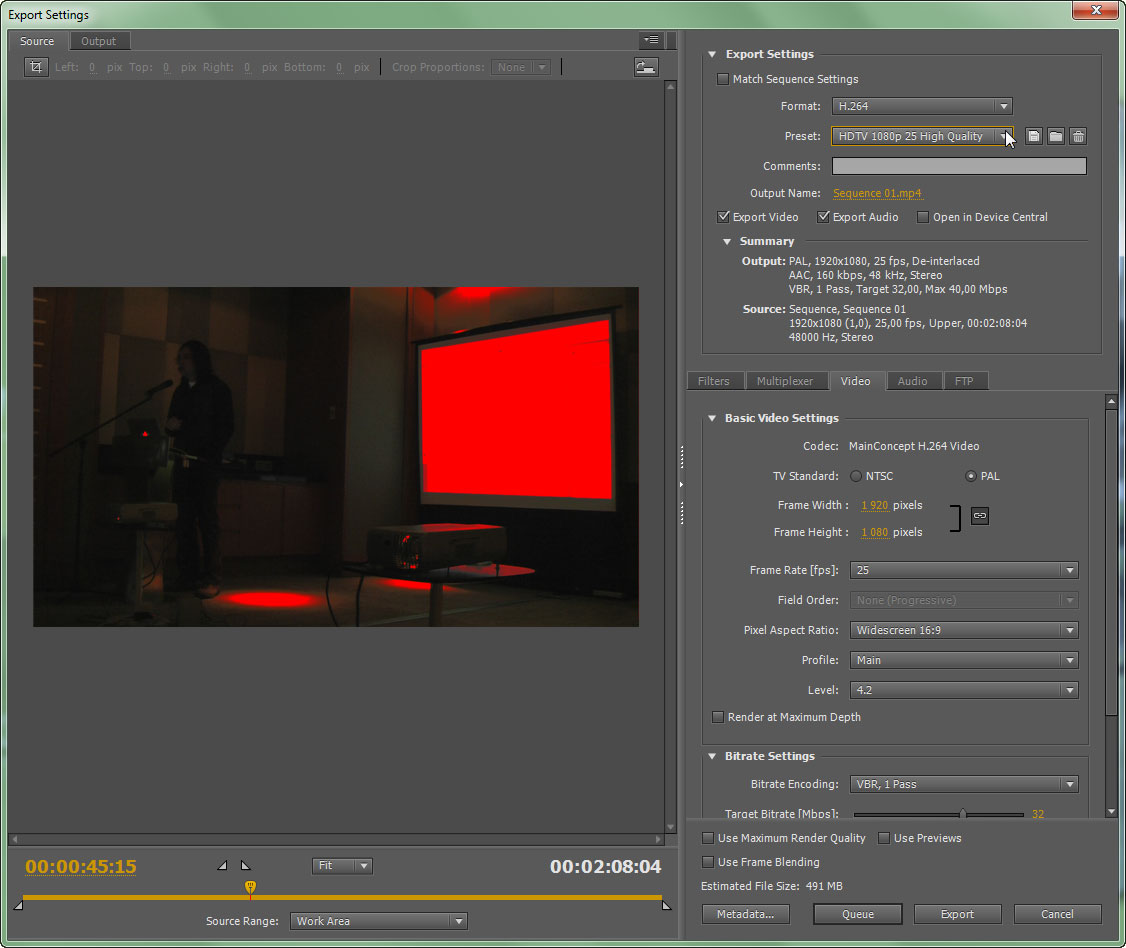The image size is (1126, 948).
Task: Click the Set Out Point triangle
Action: tap(246, 865)
